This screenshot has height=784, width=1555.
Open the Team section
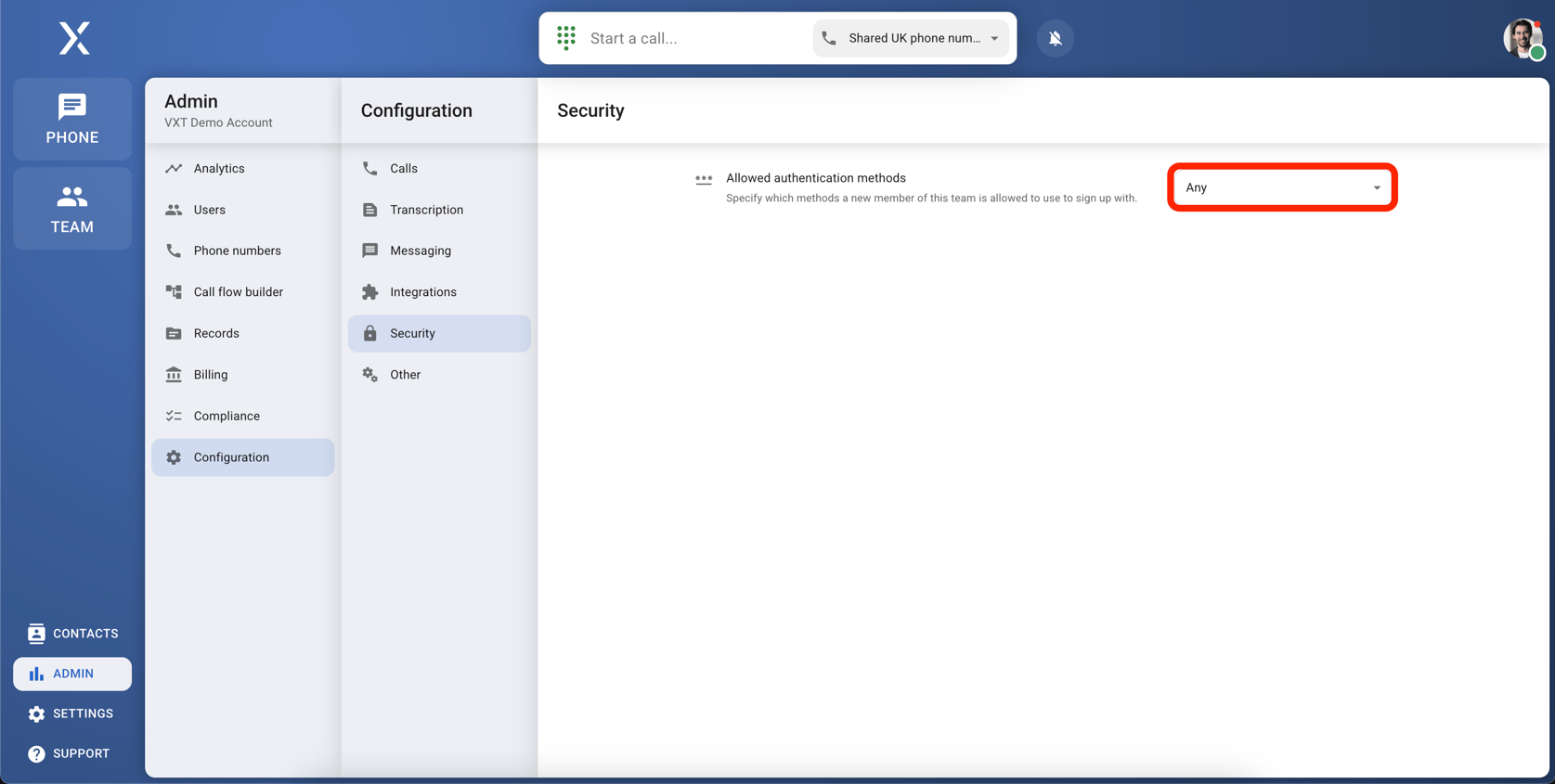[72, 209]
